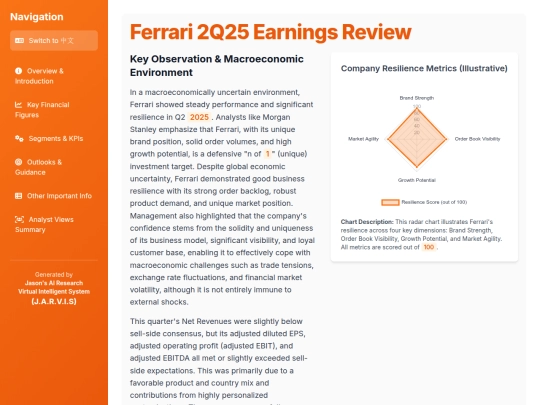The image size is (540, 405).
Task: Click the Key Observation & Macroeconomic Environment heading
Action: coord(217,65)
